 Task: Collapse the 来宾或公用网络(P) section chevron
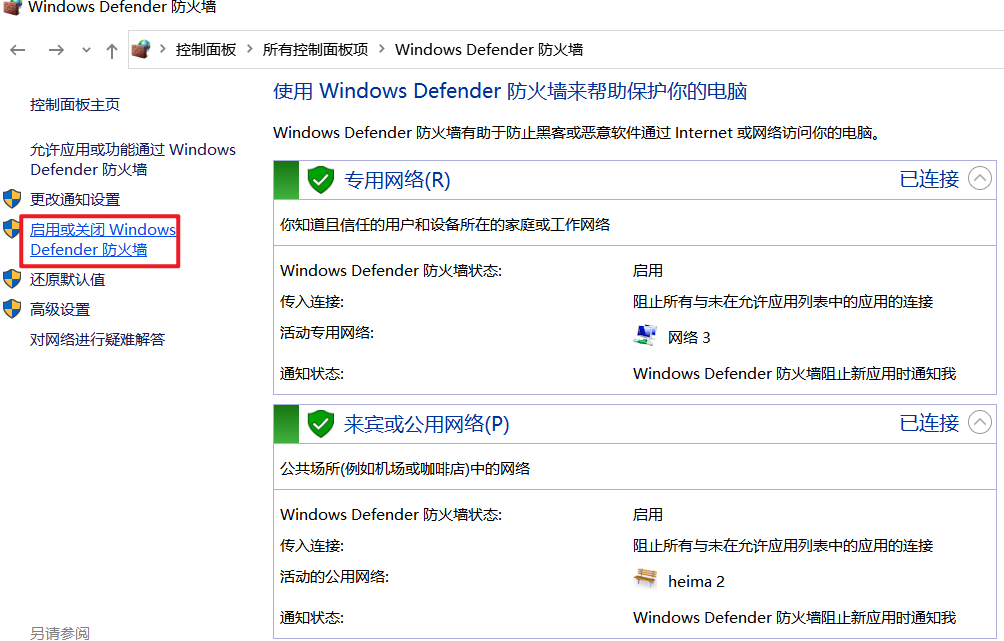[x=980, y=422]
